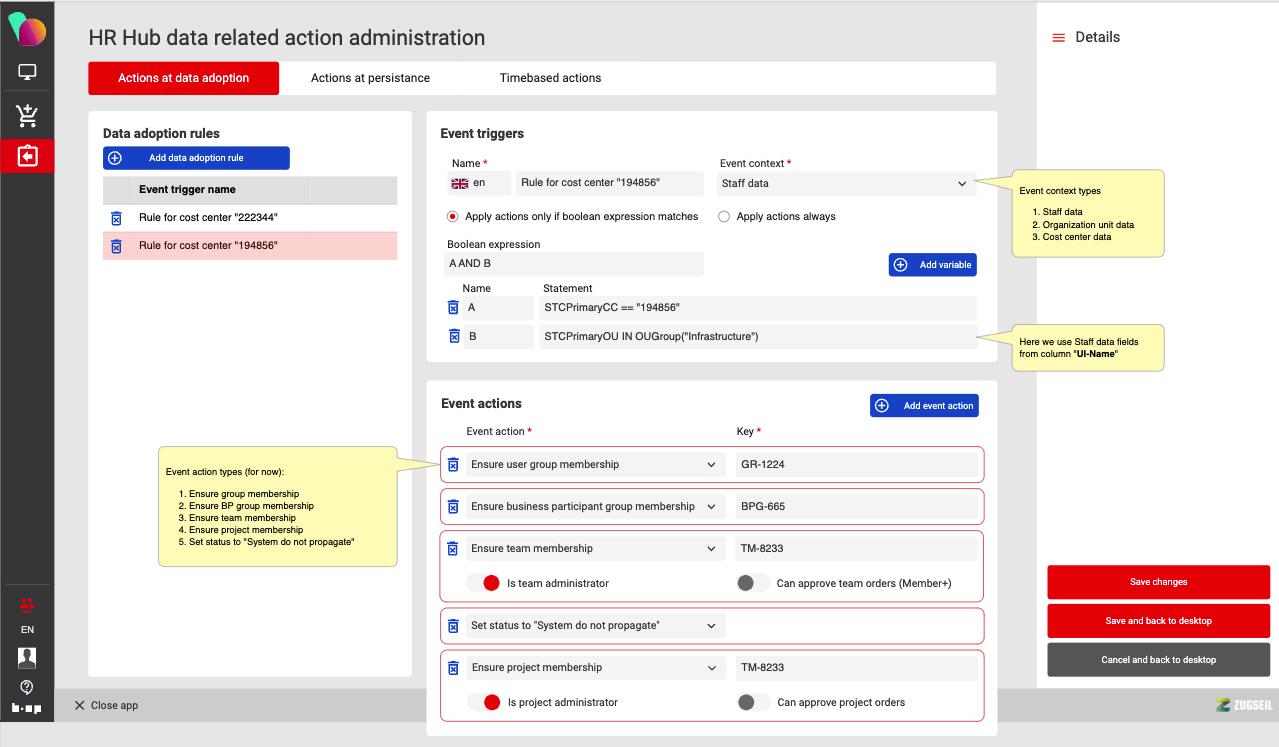Image resolution: width=1279 pixels, height=747 pixels.
Task: Enable Can approve project orders toggle
Action: click(753, 703)
